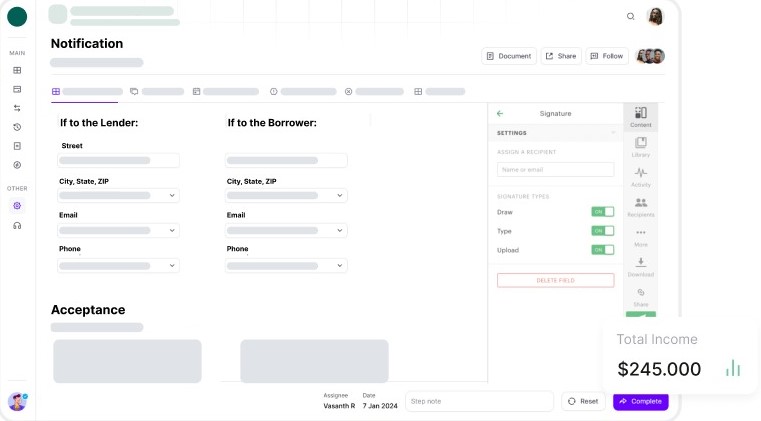Screen dimensions: 761x421
Task: Open the Recipients panel icon
Action: coord(641,206)
